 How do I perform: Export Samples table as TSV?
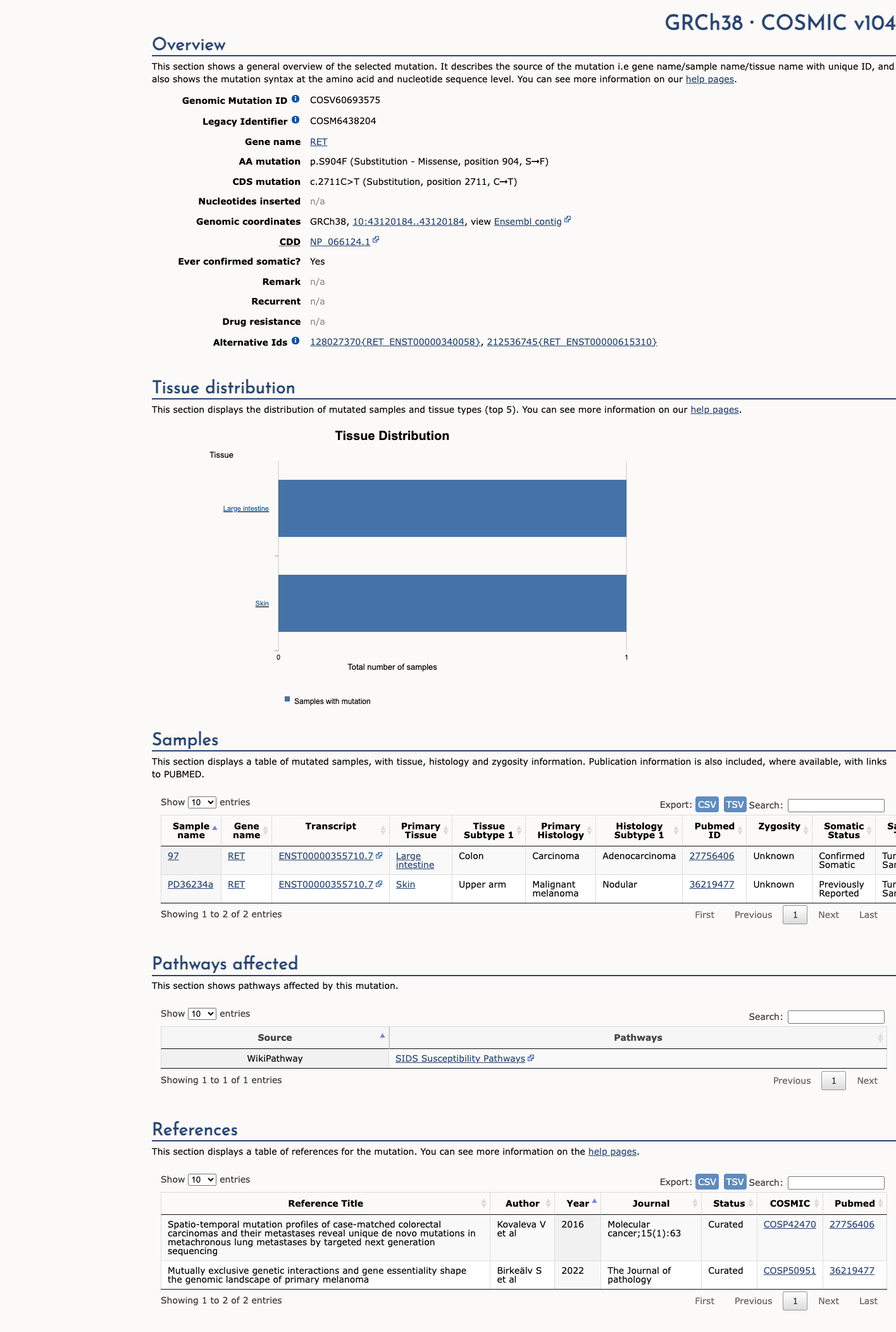tap(735, 804)
